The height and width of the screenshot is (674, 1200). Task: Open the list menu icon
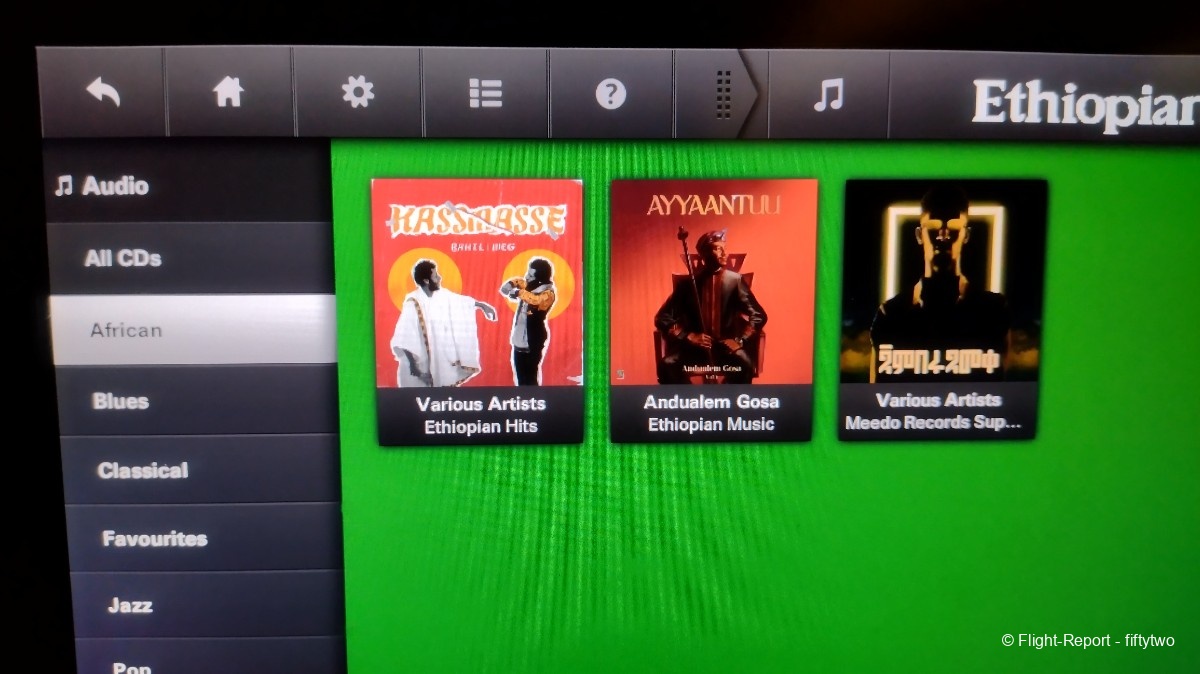[x=485, y=93]
